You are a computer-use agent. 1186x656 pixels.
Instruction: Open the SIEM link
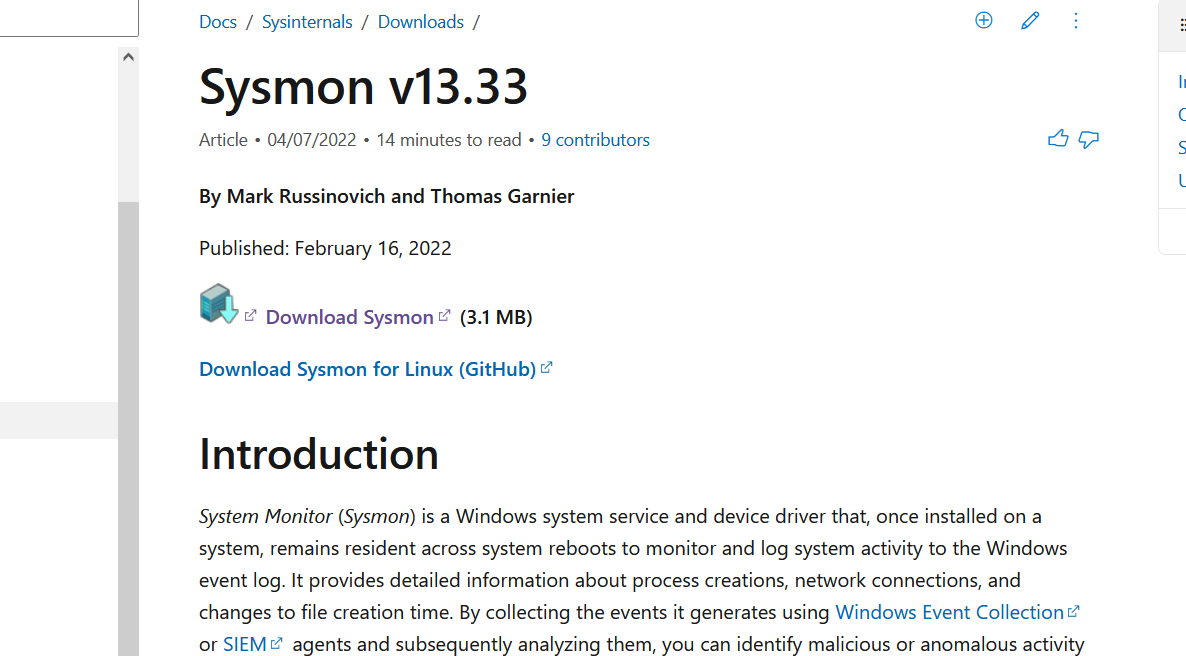[245, 644]
